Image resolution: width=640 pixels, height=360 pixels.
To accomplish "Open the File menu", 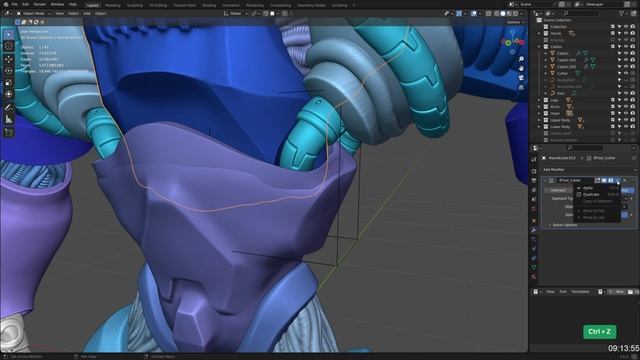I will (x=15, y=4).
